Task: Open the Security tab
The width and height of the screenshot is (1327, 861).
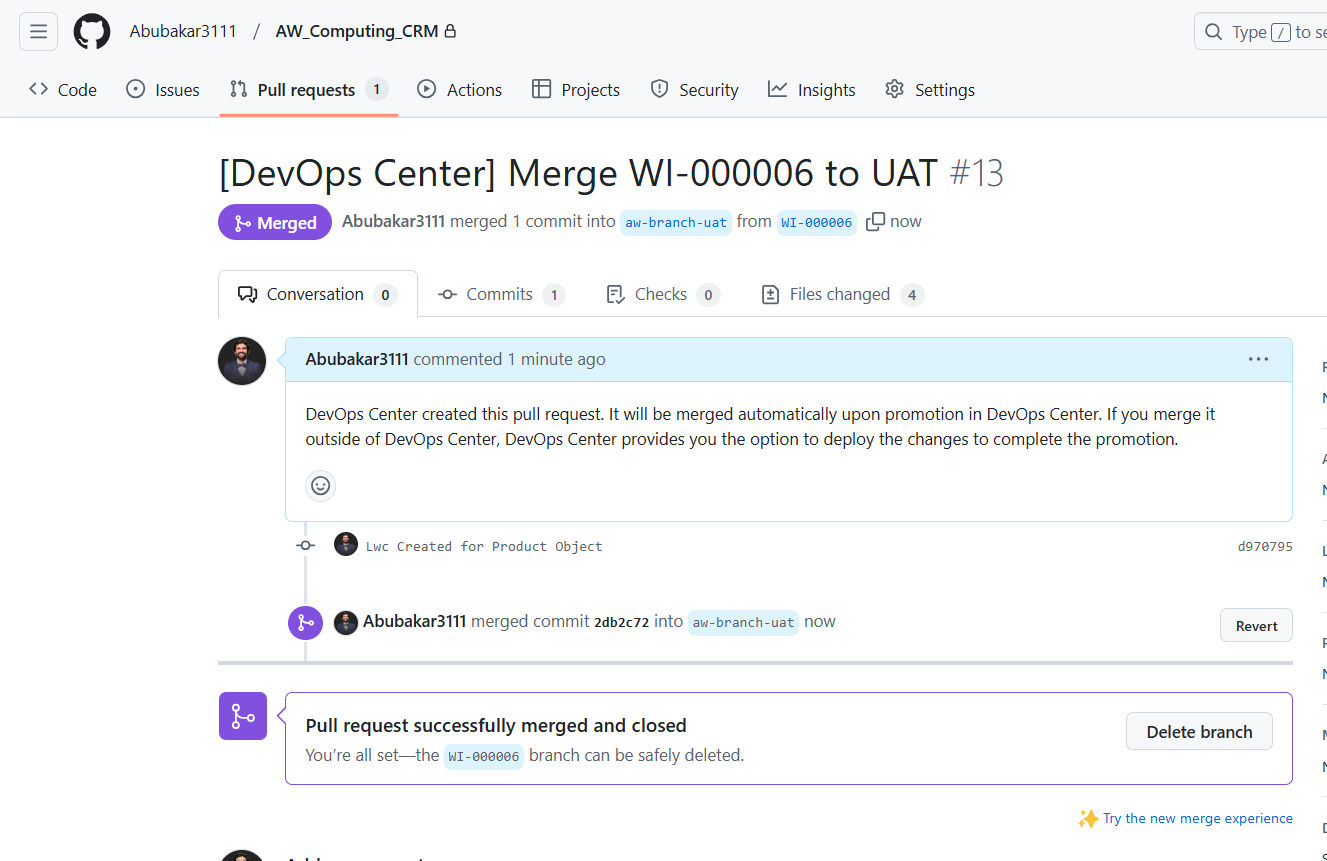Action: pos(694,89)
